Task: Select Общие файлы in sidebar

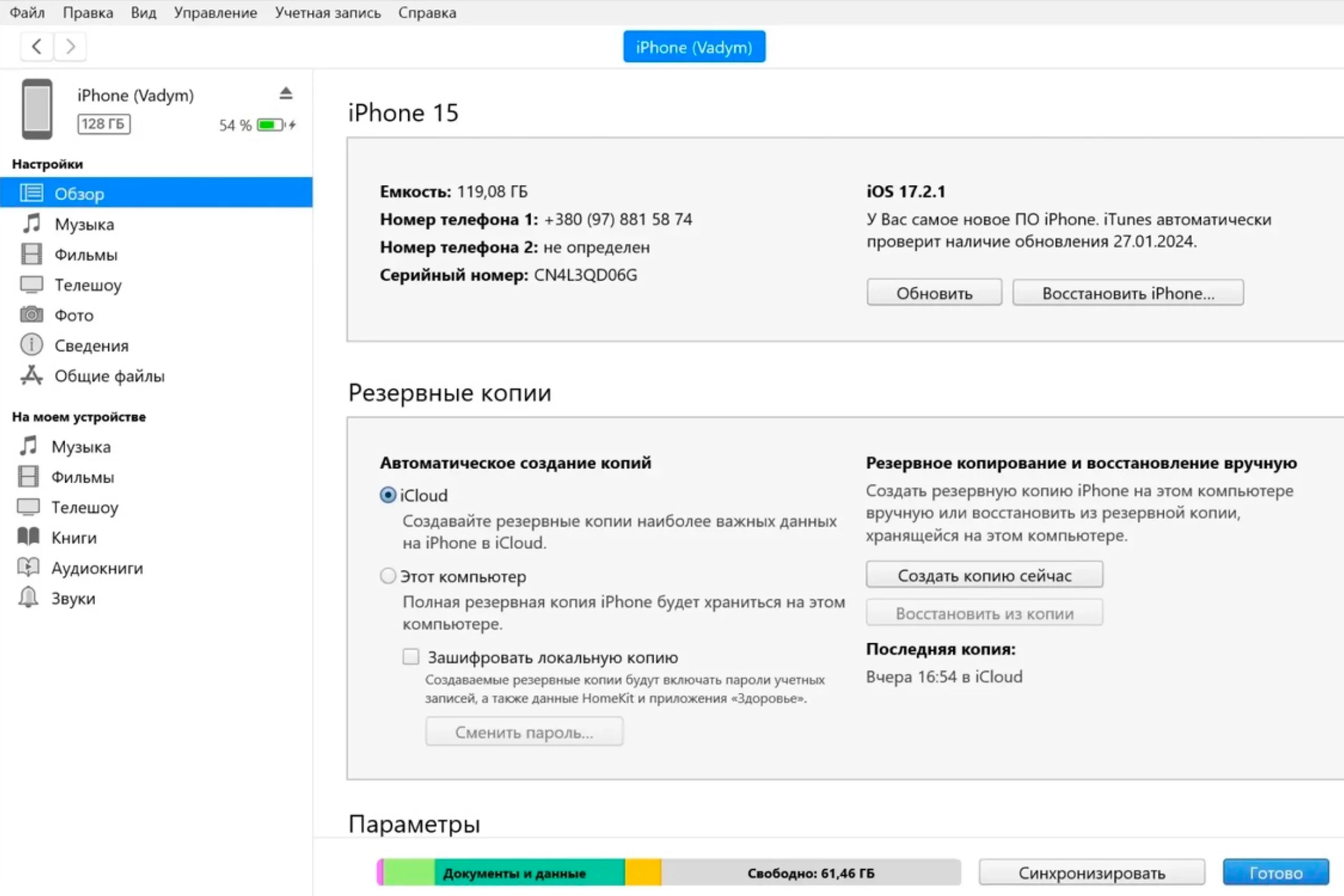Action: [x=109, y=376]
